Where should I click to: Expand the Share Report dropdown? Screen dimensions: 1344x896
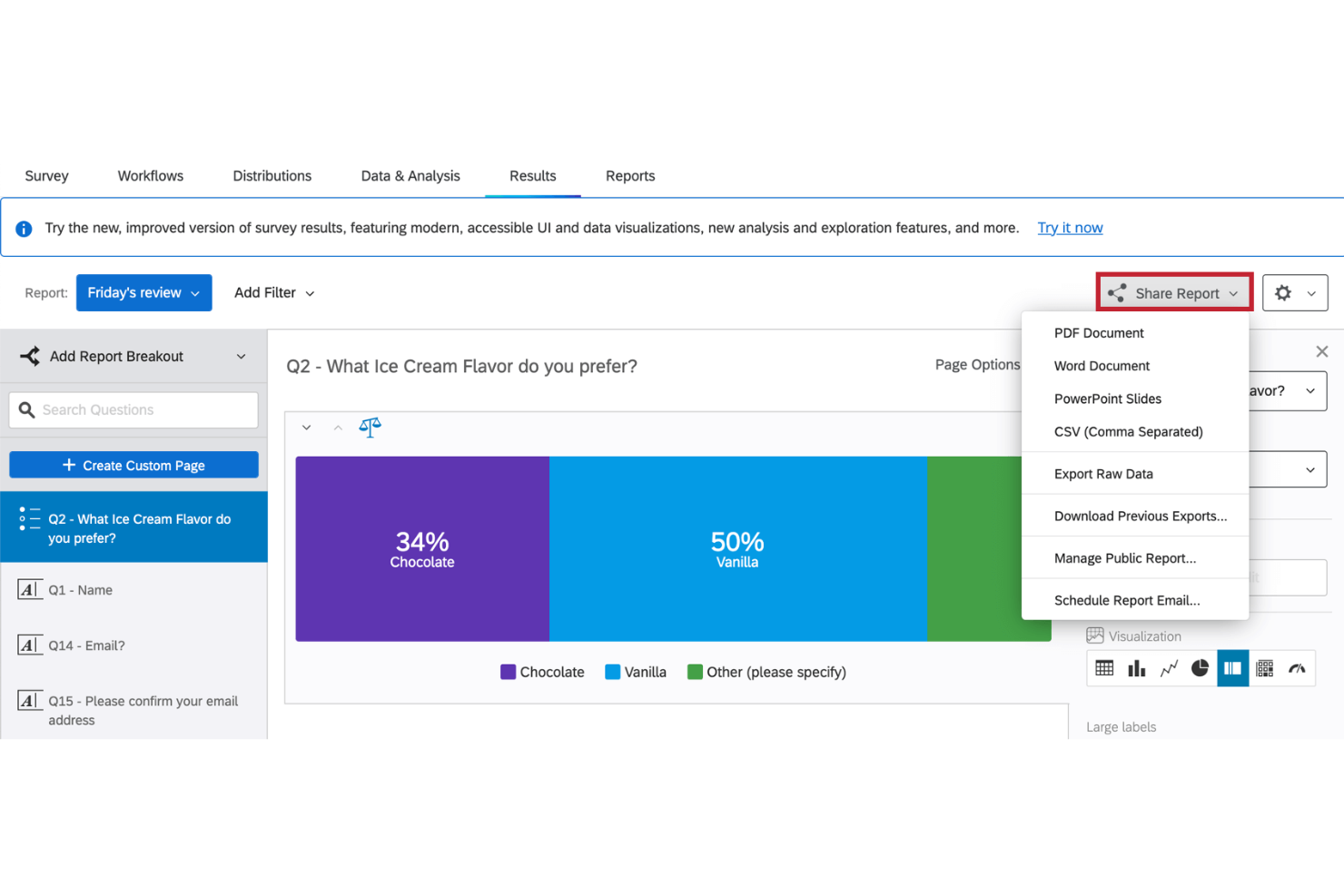1174,293
